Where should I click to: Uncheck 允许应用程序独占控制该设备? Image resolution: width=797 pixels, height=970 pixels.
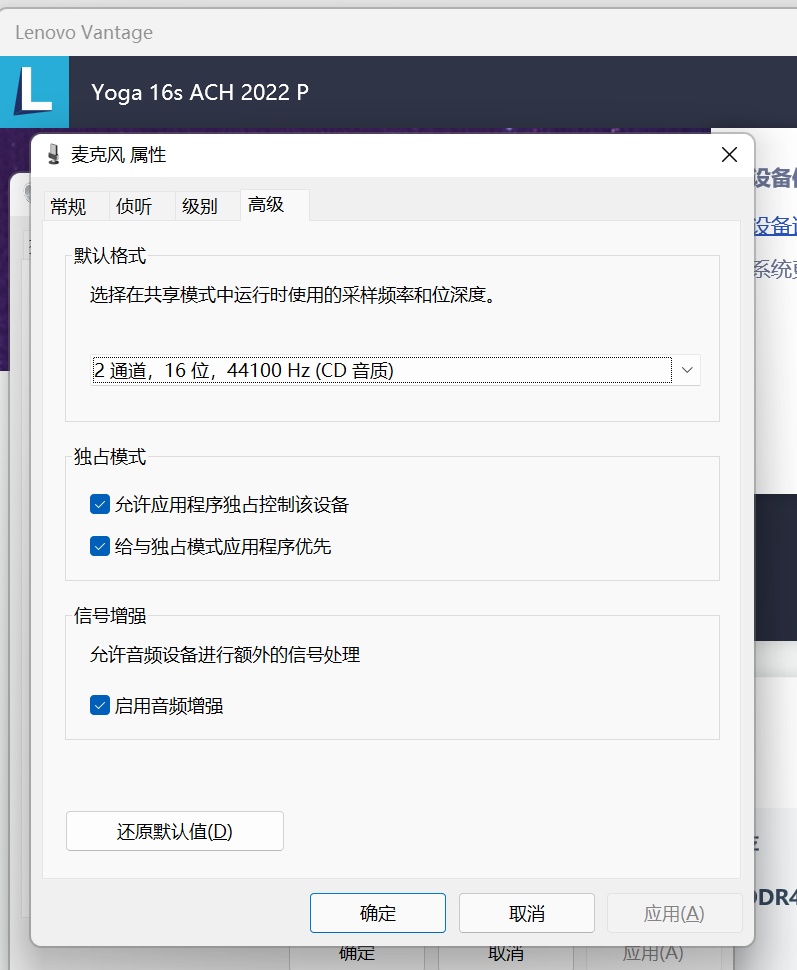tap(99, 504)
